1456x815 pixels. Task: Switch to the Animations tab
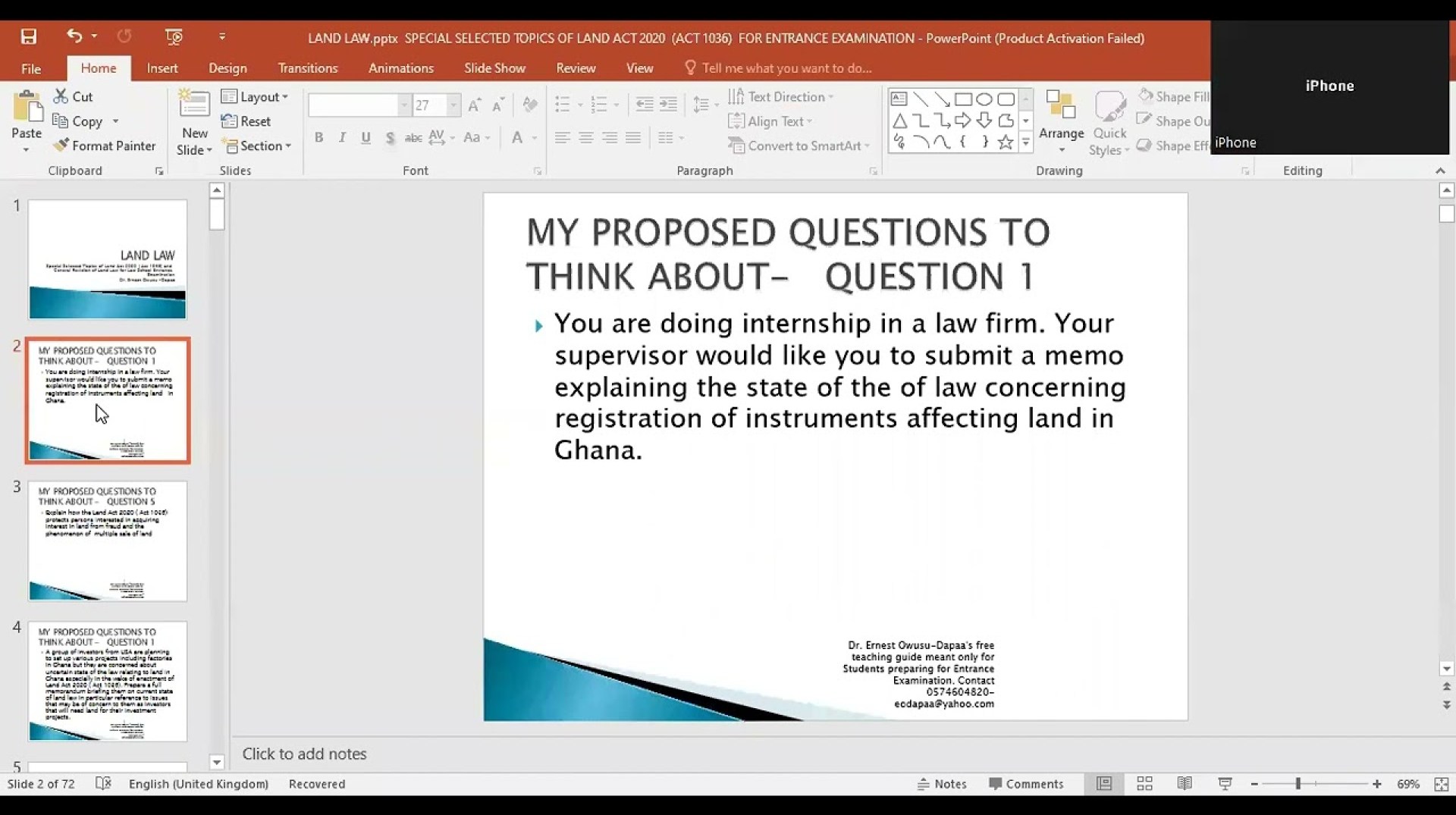coord(401,68)
